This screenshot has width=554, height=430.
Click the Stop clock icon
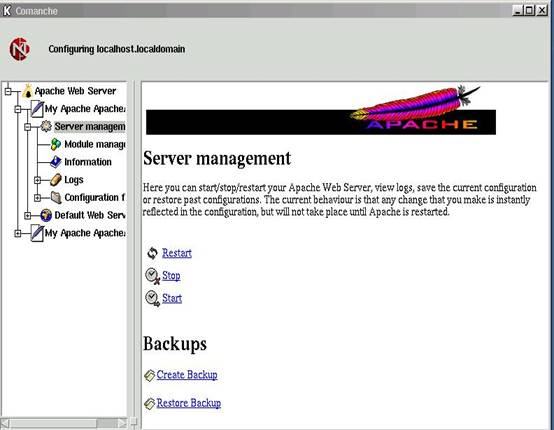(x=152, y=276)
